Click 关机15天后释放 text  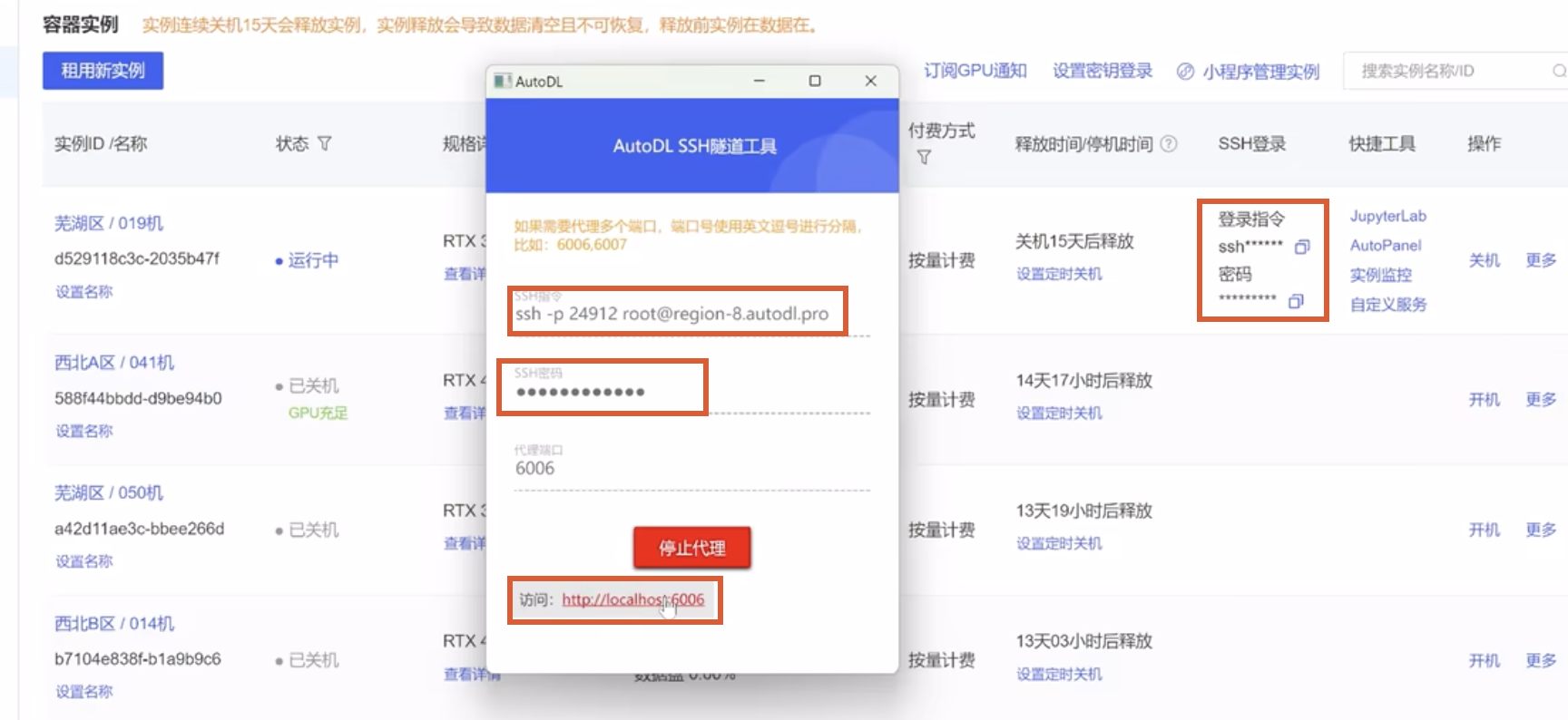tap(1074, 241)
